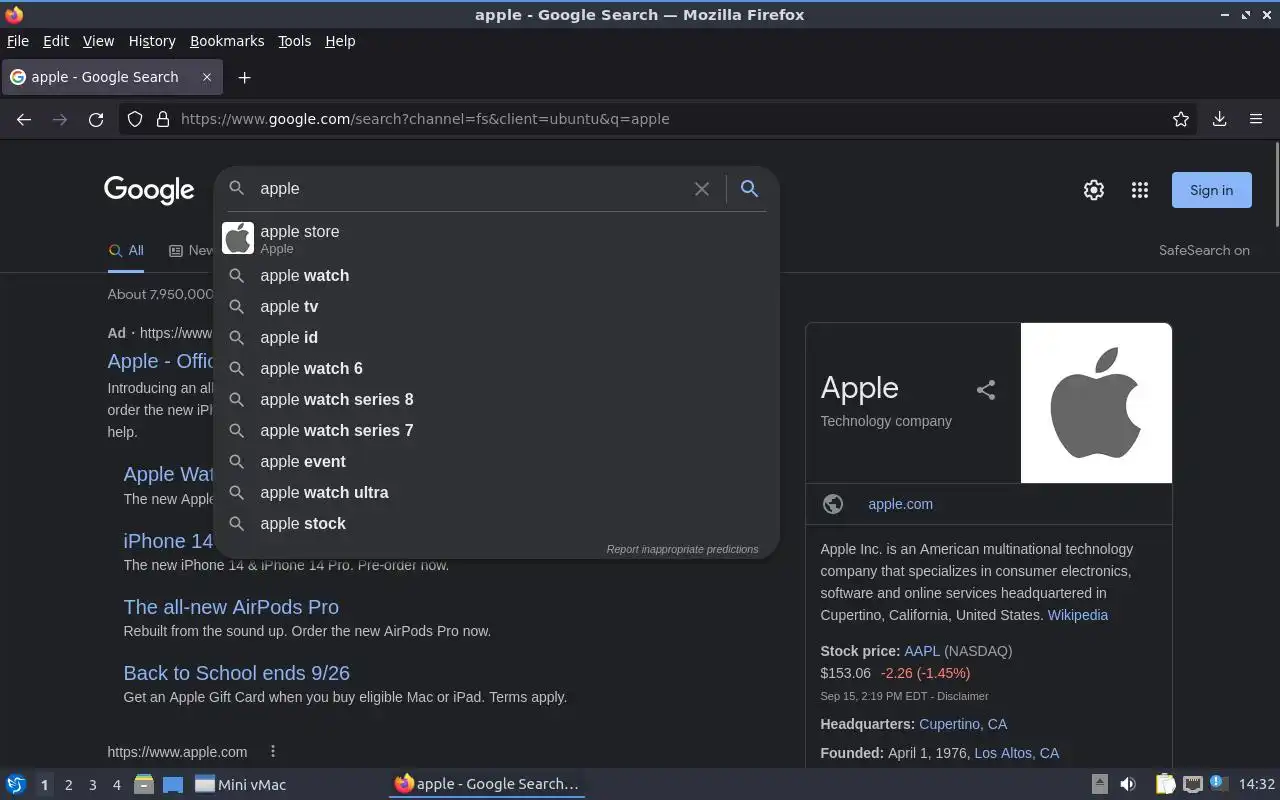Close the apple - Google Search tab
Image resolution: width=1280 pixels, height=800 pixels.
click(x=207, y=77)
